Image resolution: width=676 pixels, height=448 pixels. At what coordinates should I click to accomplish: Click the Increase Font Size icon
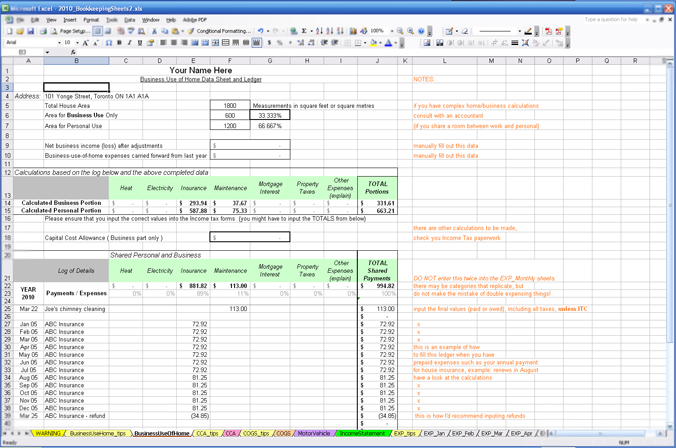(x=85, y=43)
